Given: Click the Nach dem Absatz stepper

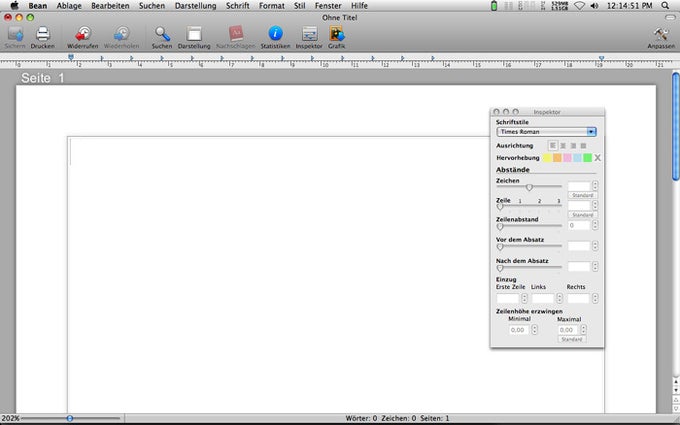Looking at the screenshot, I should [x=595, y=266].
